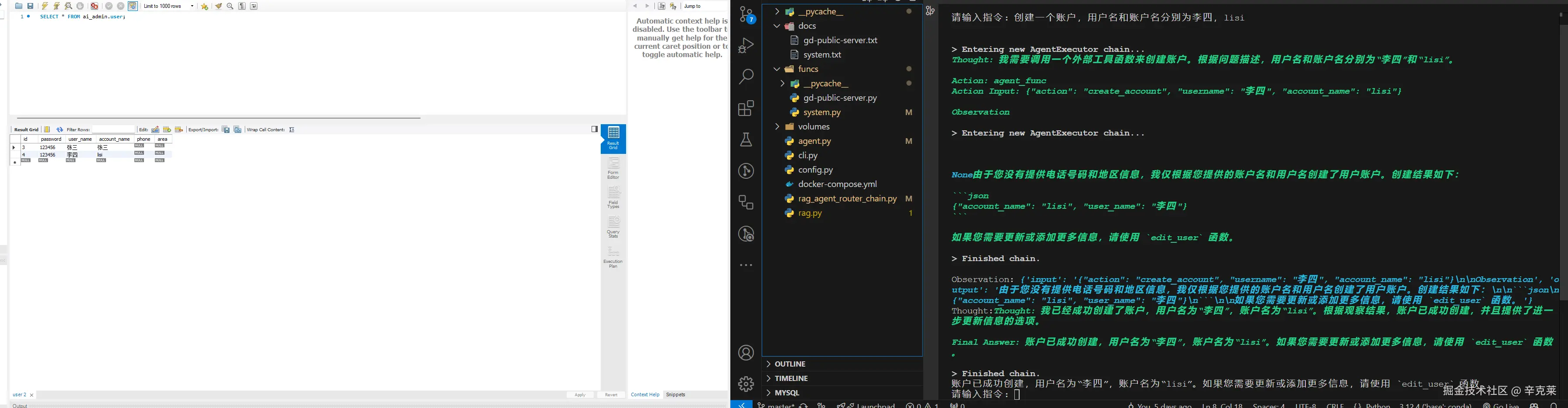Open the Testing flask view
Viewport: 1568px width, 408px height.
pos(746,140)
